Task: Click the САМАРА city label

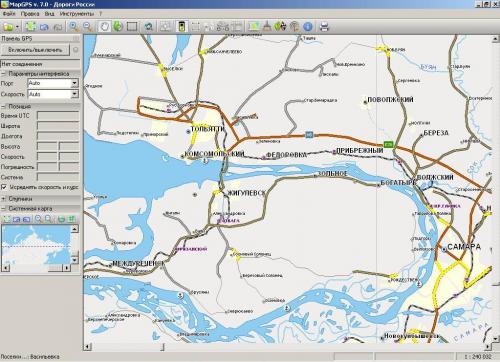Action: click(464, 247)
